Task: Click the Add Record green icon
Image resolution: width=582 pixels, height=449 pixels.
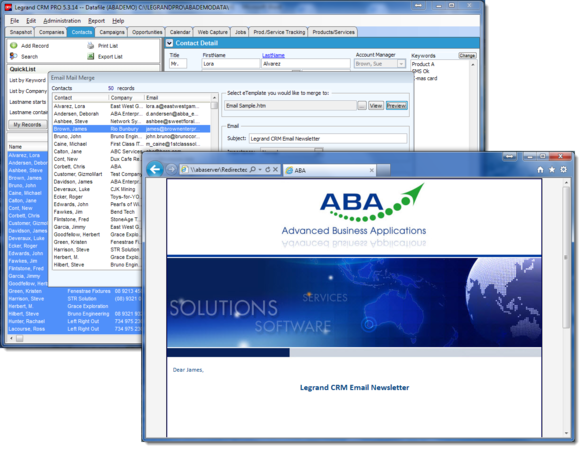Action: 14,45
